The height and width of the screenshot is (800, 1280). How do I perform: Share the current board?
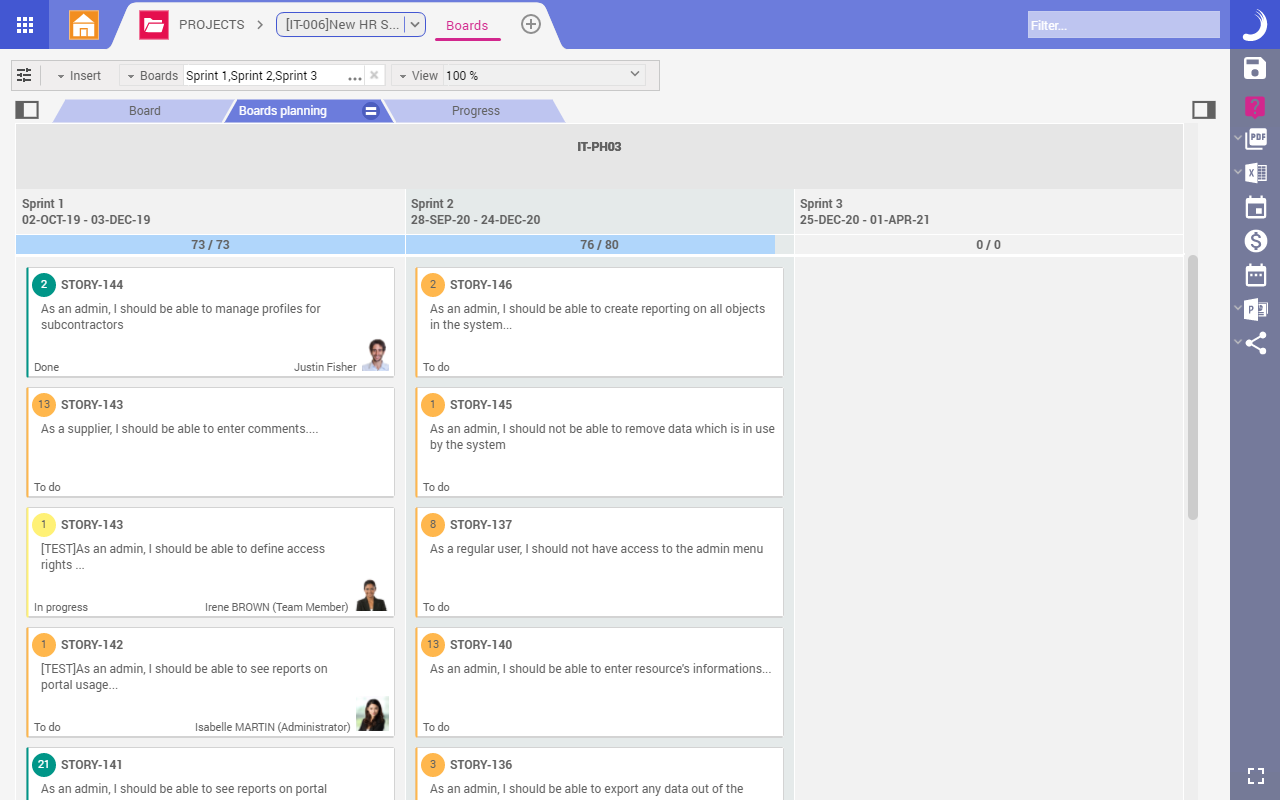point(1256,342)
